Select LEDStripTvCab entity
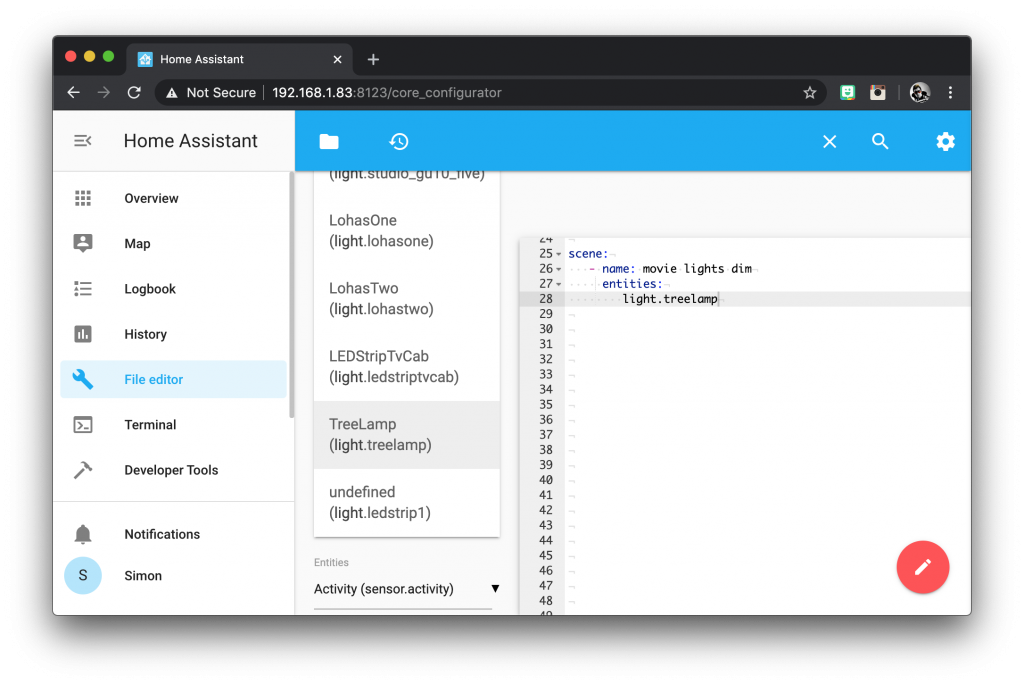This screenshot has height=685, width=1024. (x=406, y=366)
